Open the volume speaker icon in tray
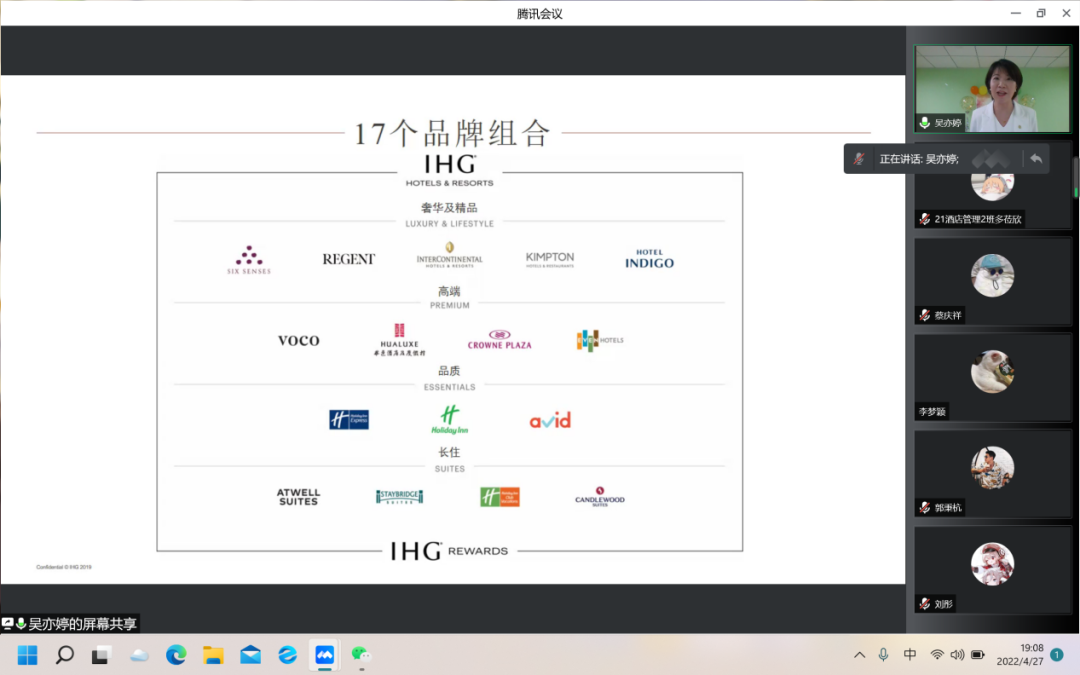This screenshot has height=675, width=1080. tap(957, 654)
